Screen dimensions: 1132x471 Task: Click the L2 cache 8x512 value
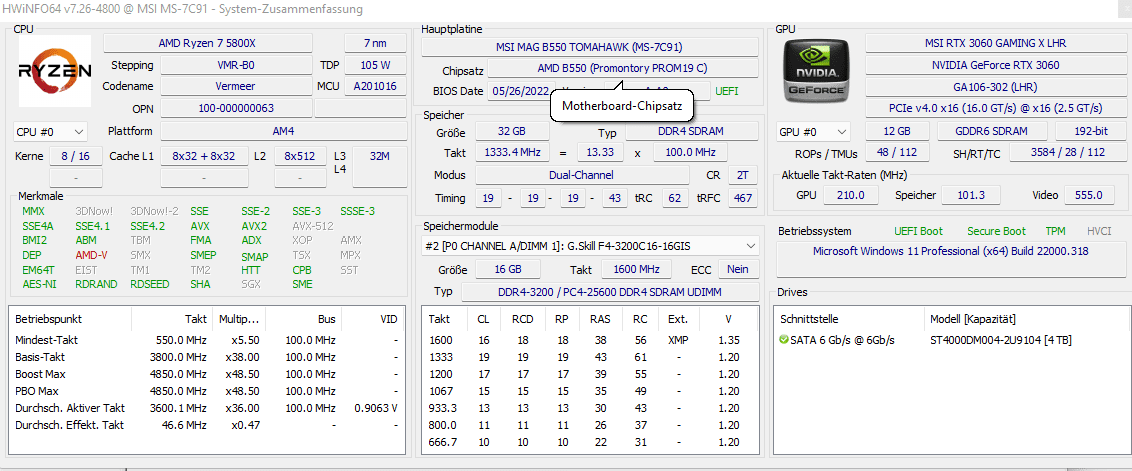pos(300,156)
